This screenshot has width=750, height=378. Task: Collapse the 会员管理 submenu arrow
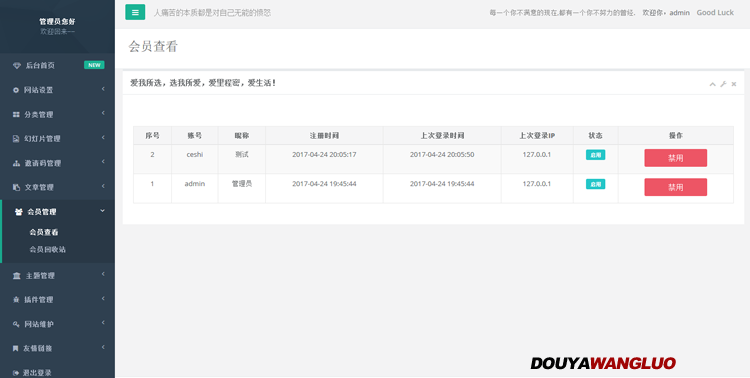102,211
